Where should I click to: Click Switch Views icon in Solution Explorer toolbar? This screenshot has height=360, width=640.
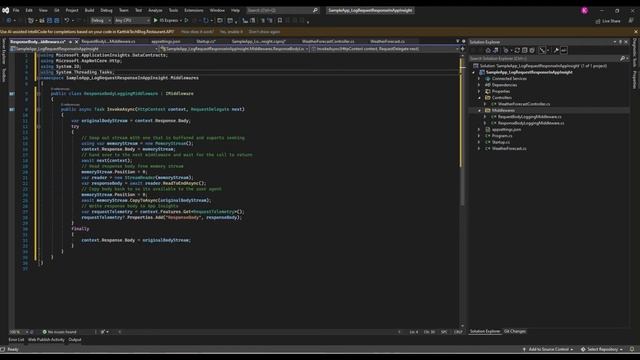[x=496, y=50]
